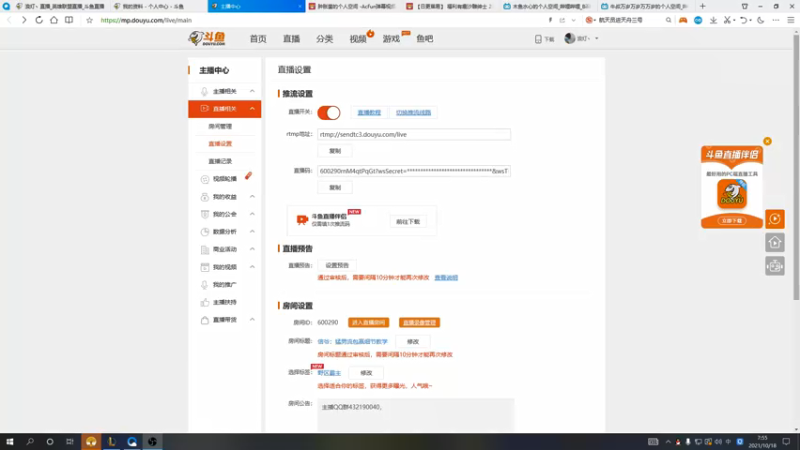Collapse the orange highlighted sidebar section chevron
This screenshot has height=450, width=800.
[252, 109]
